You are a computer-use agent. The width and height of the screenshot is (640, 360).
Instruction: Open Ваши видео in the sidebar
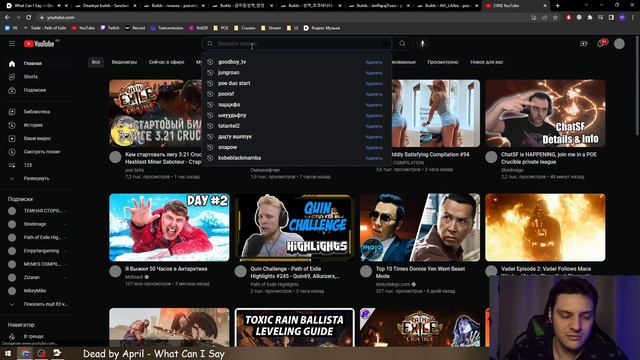click(37, 138)
